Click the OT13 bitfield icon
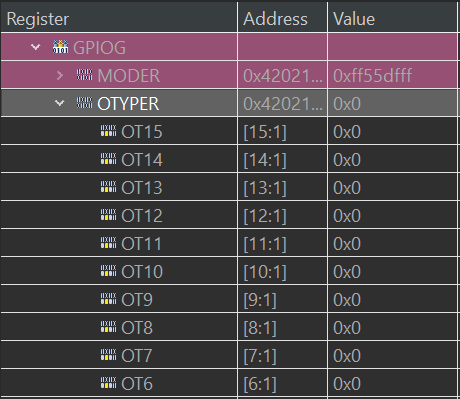The image size is (460, 399). coord(108,187)
